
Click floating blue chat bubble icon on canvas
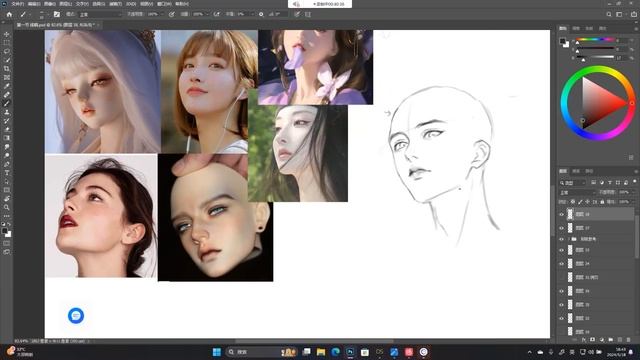point(76,316)
